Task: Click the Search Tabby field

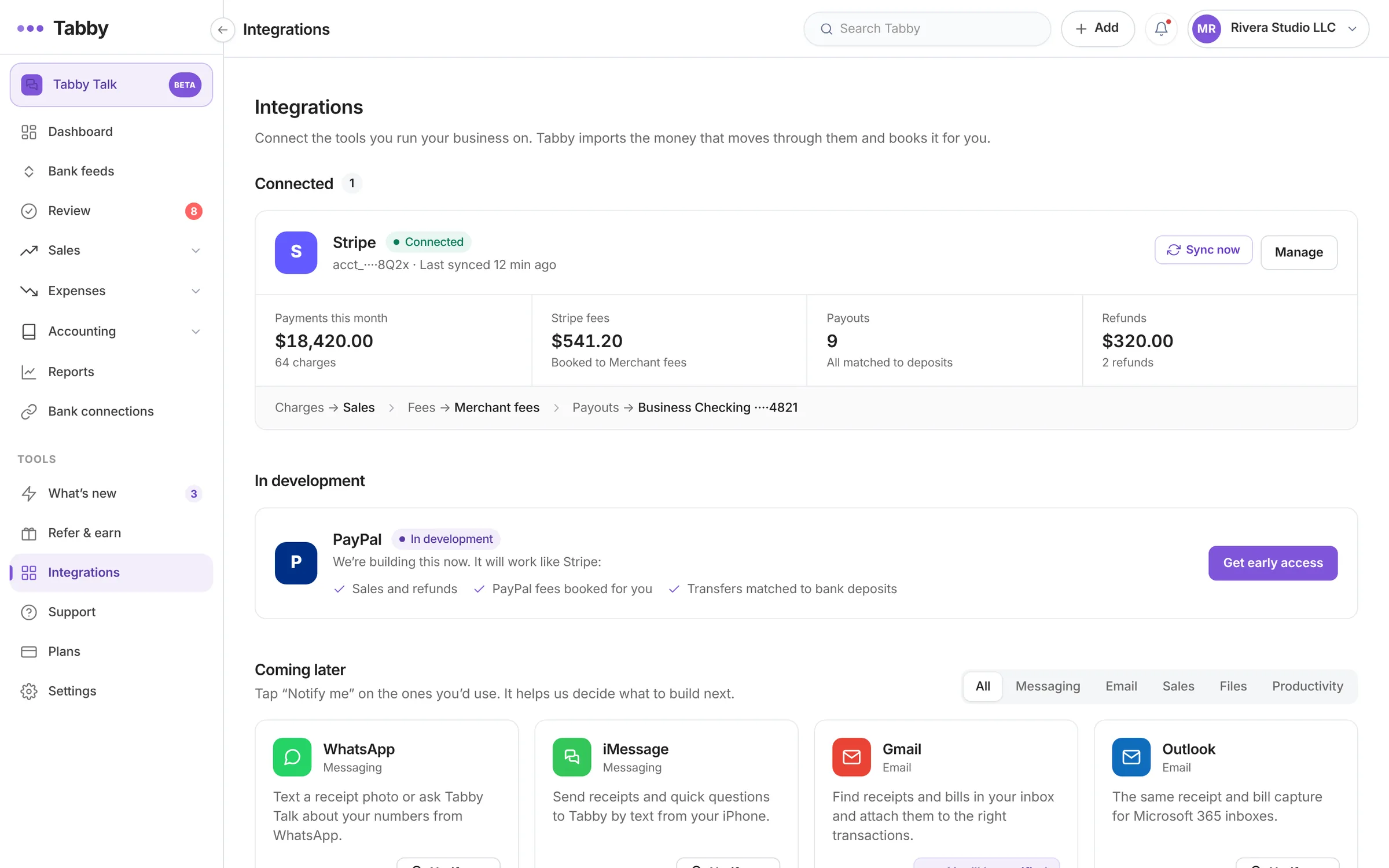Action: (927, 29)
